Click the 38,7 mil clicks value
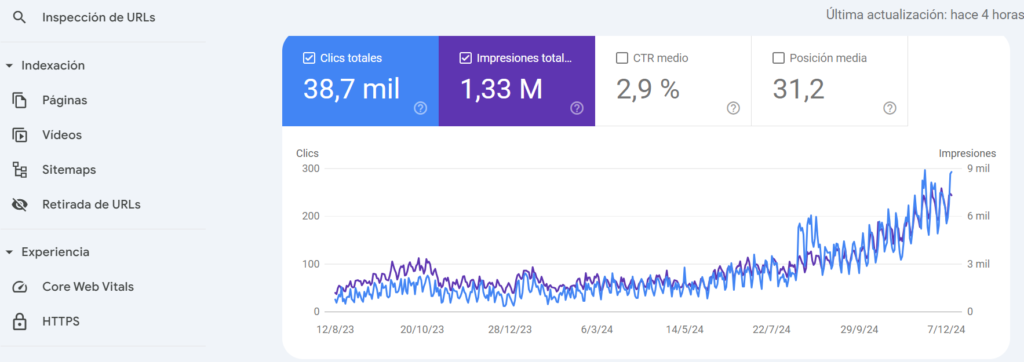 351,89
